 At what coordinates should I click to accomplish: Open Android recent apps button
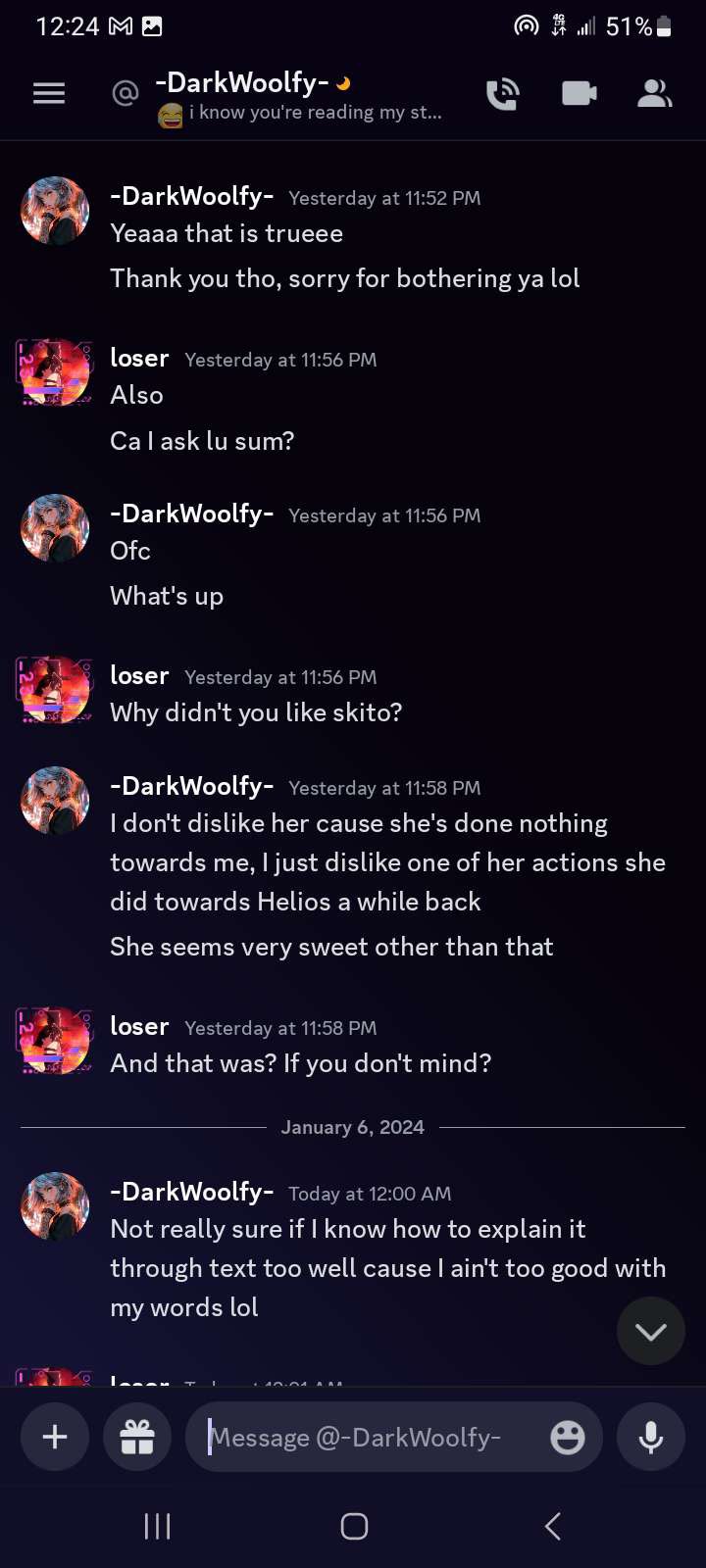click(157, 1526)
